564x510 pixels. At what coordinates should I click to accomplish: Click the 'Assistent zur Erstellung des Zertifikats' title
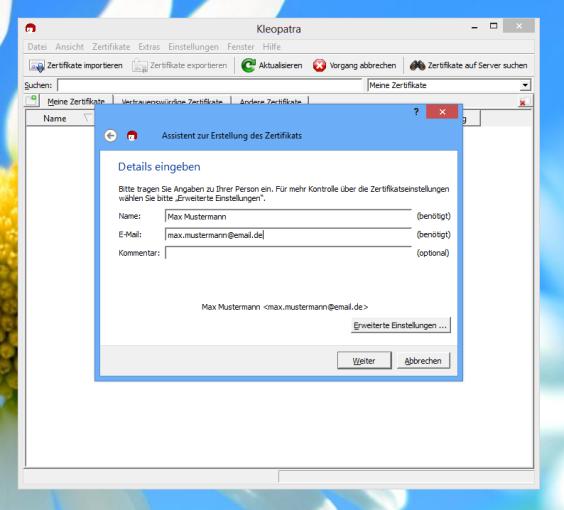(x=232, y=136)
